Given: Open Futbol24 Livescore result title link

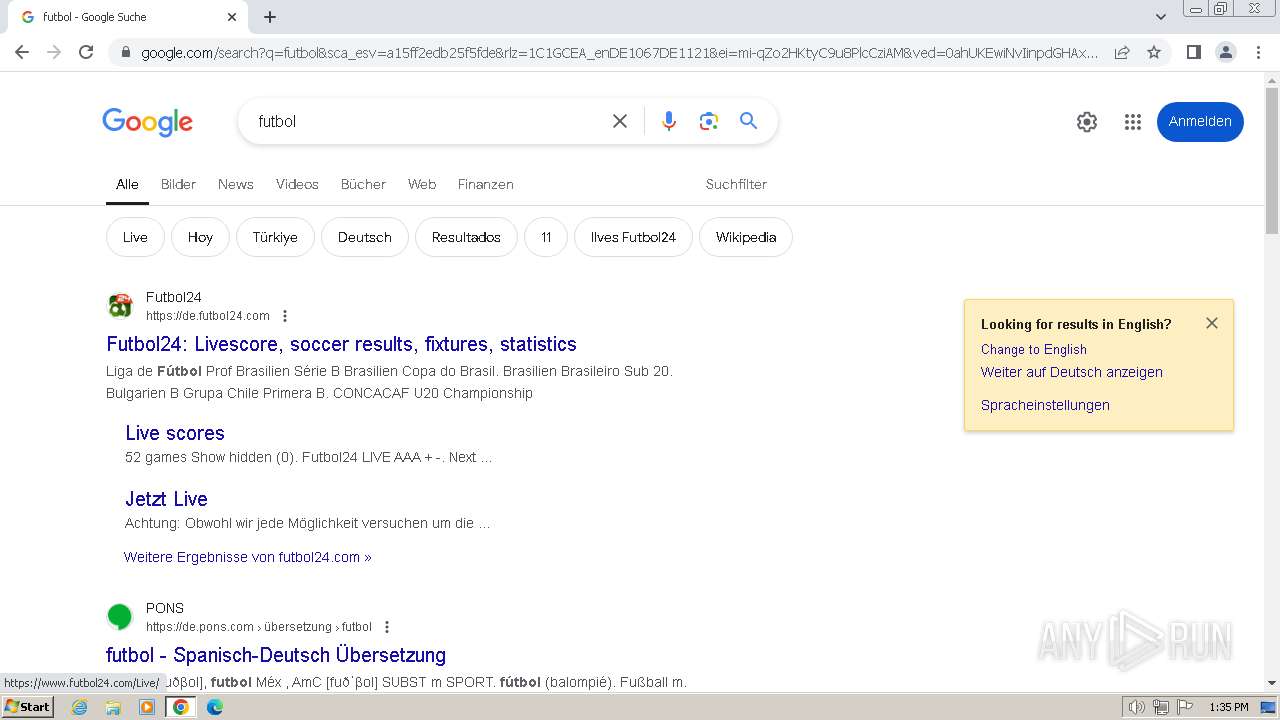Looking at the screenshot, I should point(341,344).
